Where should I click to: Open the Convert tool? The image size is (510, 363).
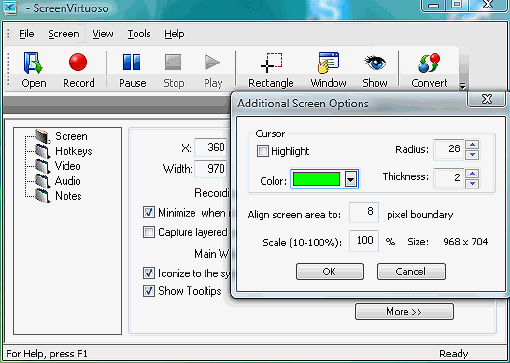coord(429,63)
